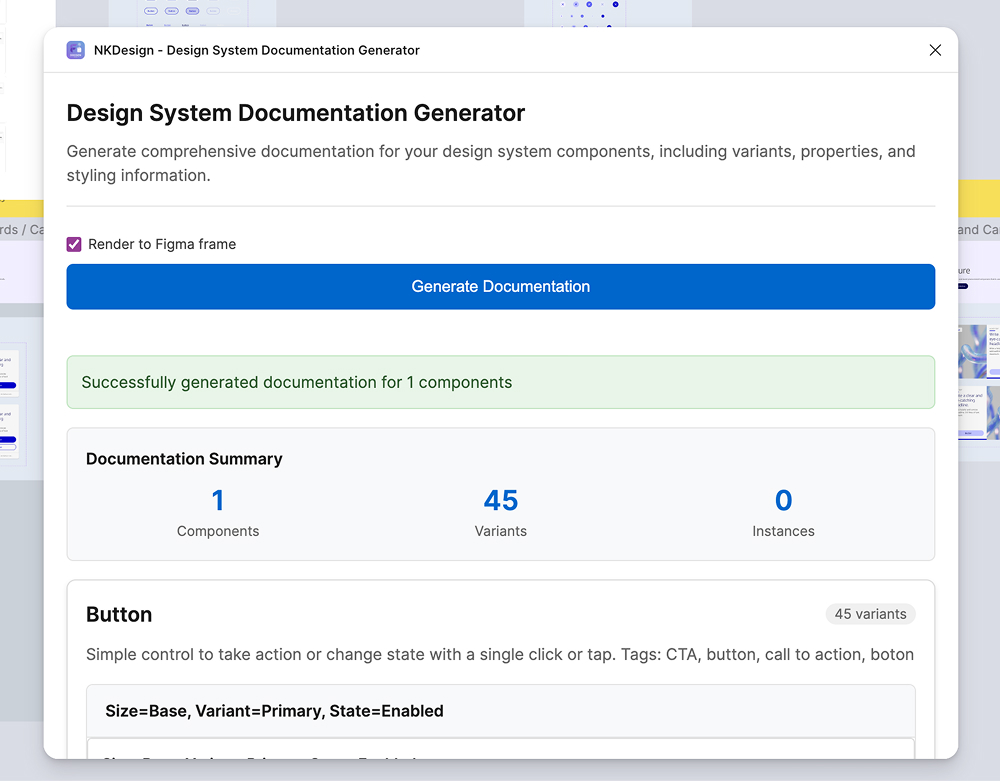The image size is (1000, 781).
Task: Select the Components count number
Action: point(218,500)
